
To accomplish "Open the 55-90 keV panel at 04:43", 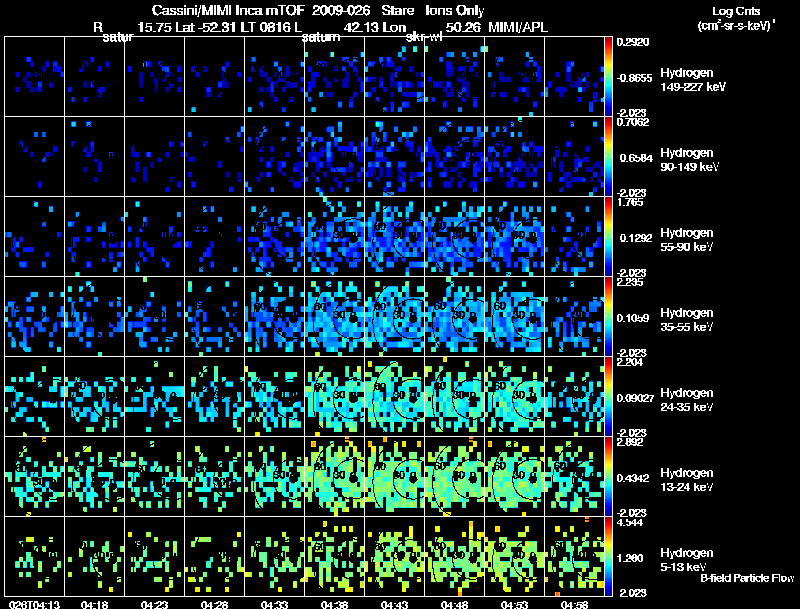I will coord(394,237).
